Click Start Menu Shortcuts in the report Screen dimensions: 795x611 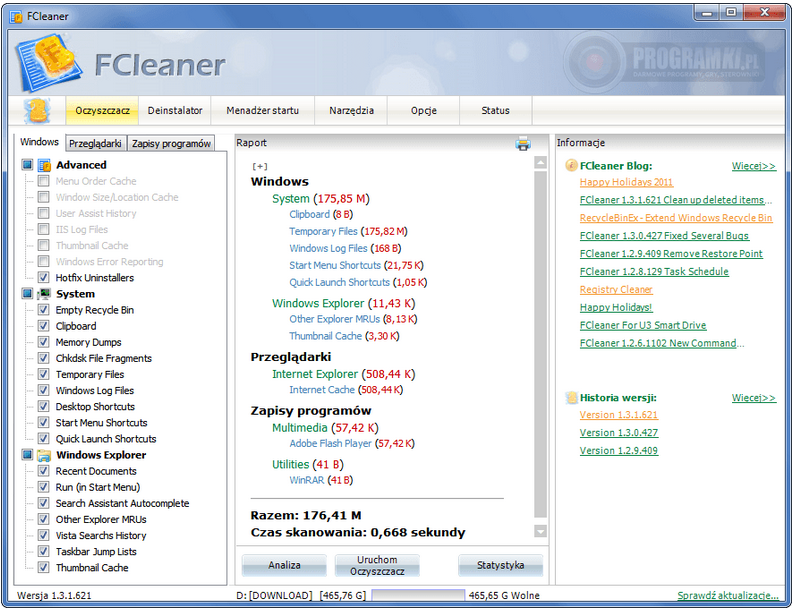[x=335, y=266]
